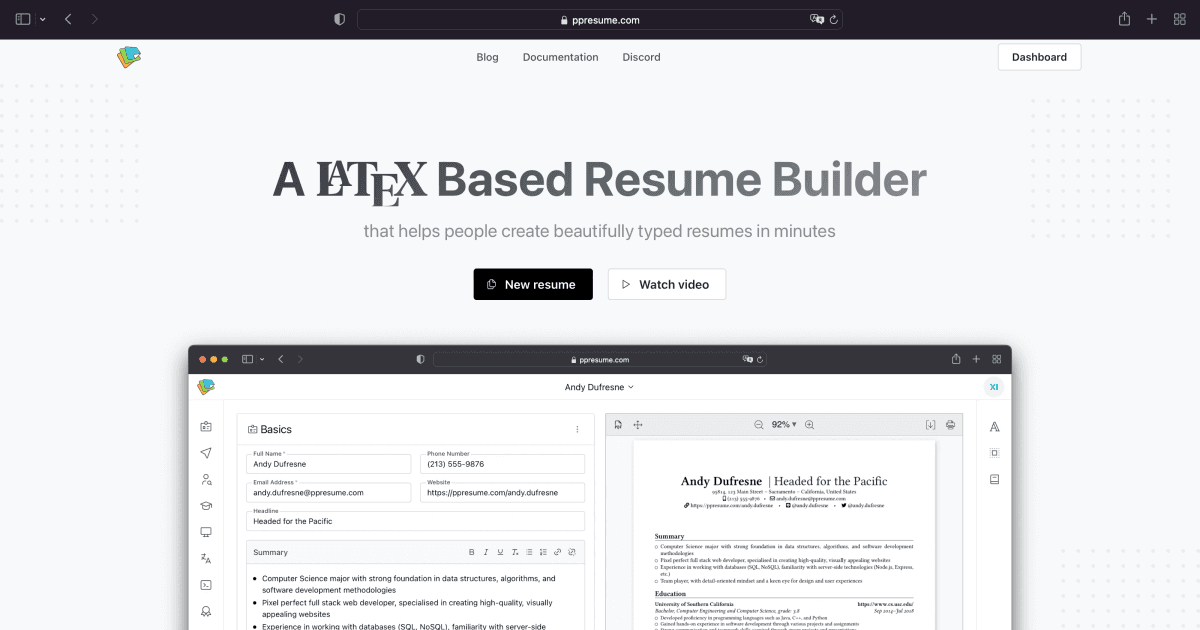Click the 'Education' heading on the rendered resume page
The width and height of the screenshot is (1200, 630).
pos(671,594)
